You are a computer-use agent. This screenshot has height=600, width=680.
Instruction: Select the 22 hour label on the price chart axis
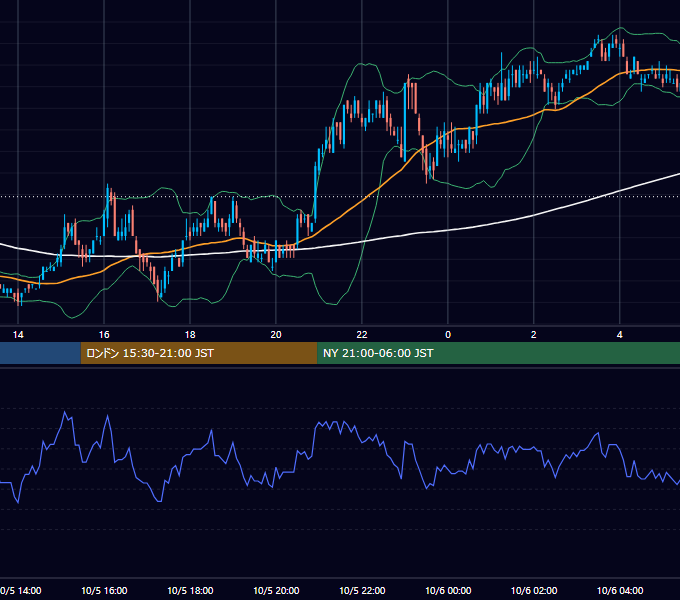tap(362, 335)
